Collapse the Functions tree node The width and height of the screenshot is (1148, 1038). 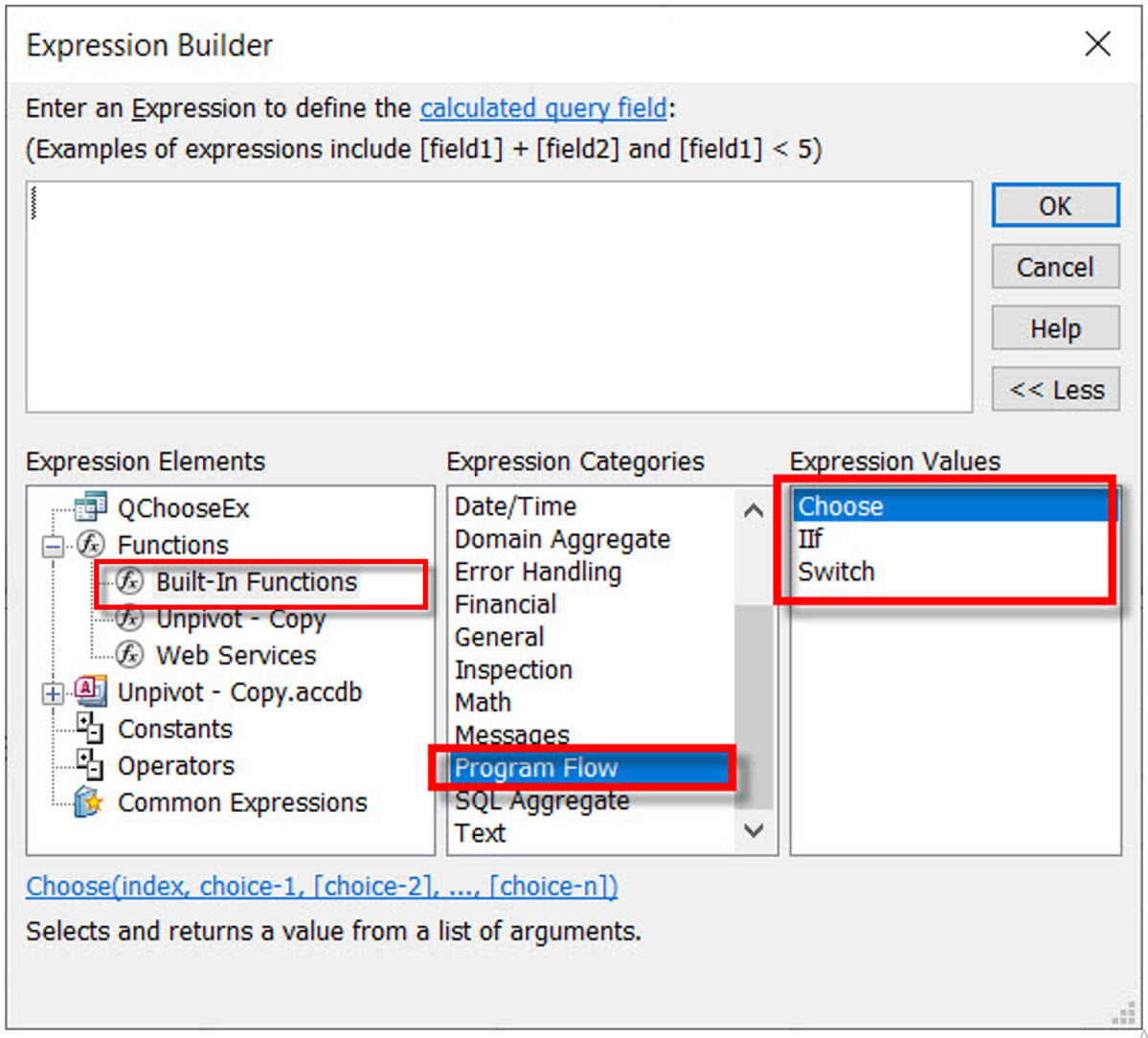click(x=51, y=545)
